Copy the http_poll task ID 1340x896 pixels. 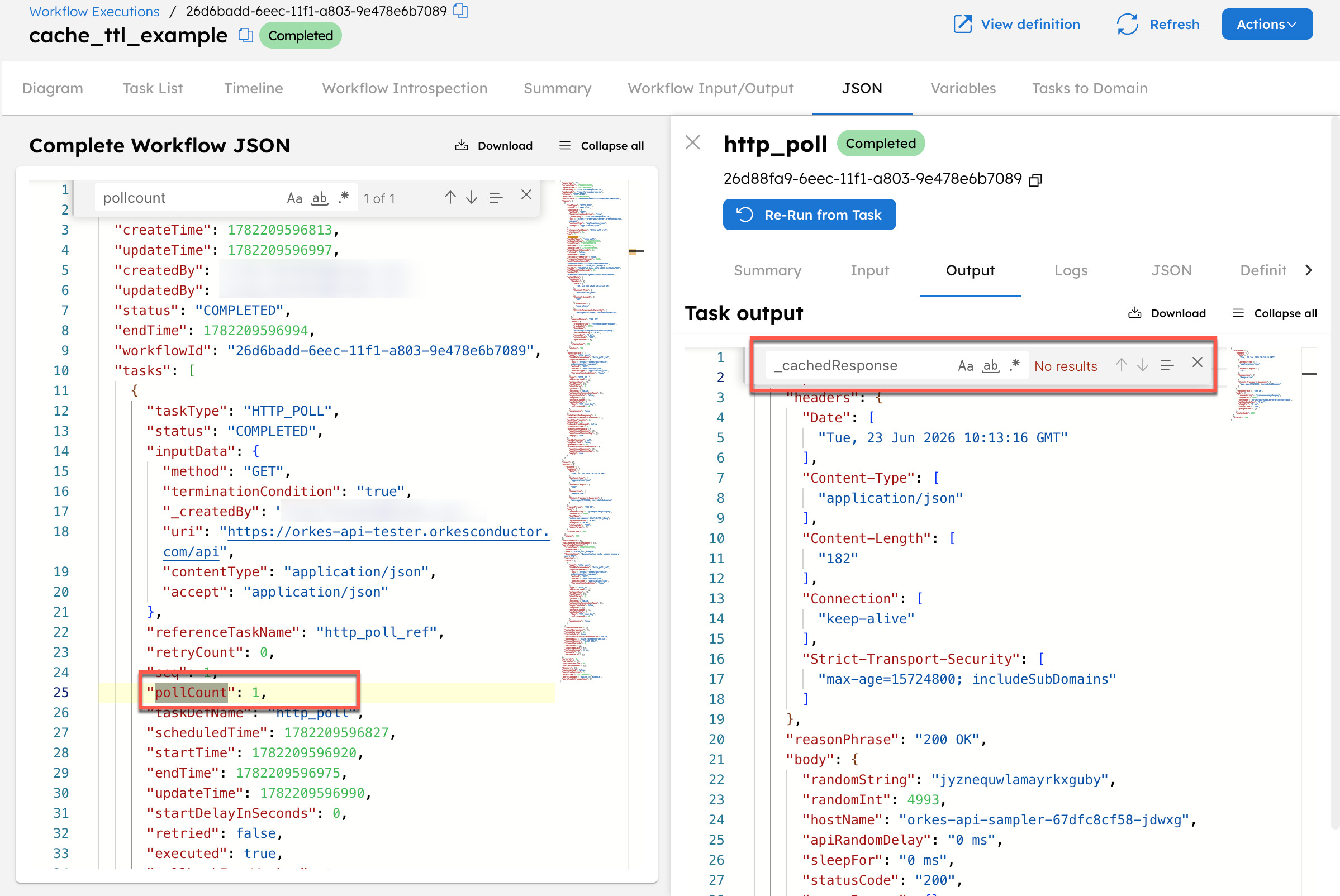1035,180
